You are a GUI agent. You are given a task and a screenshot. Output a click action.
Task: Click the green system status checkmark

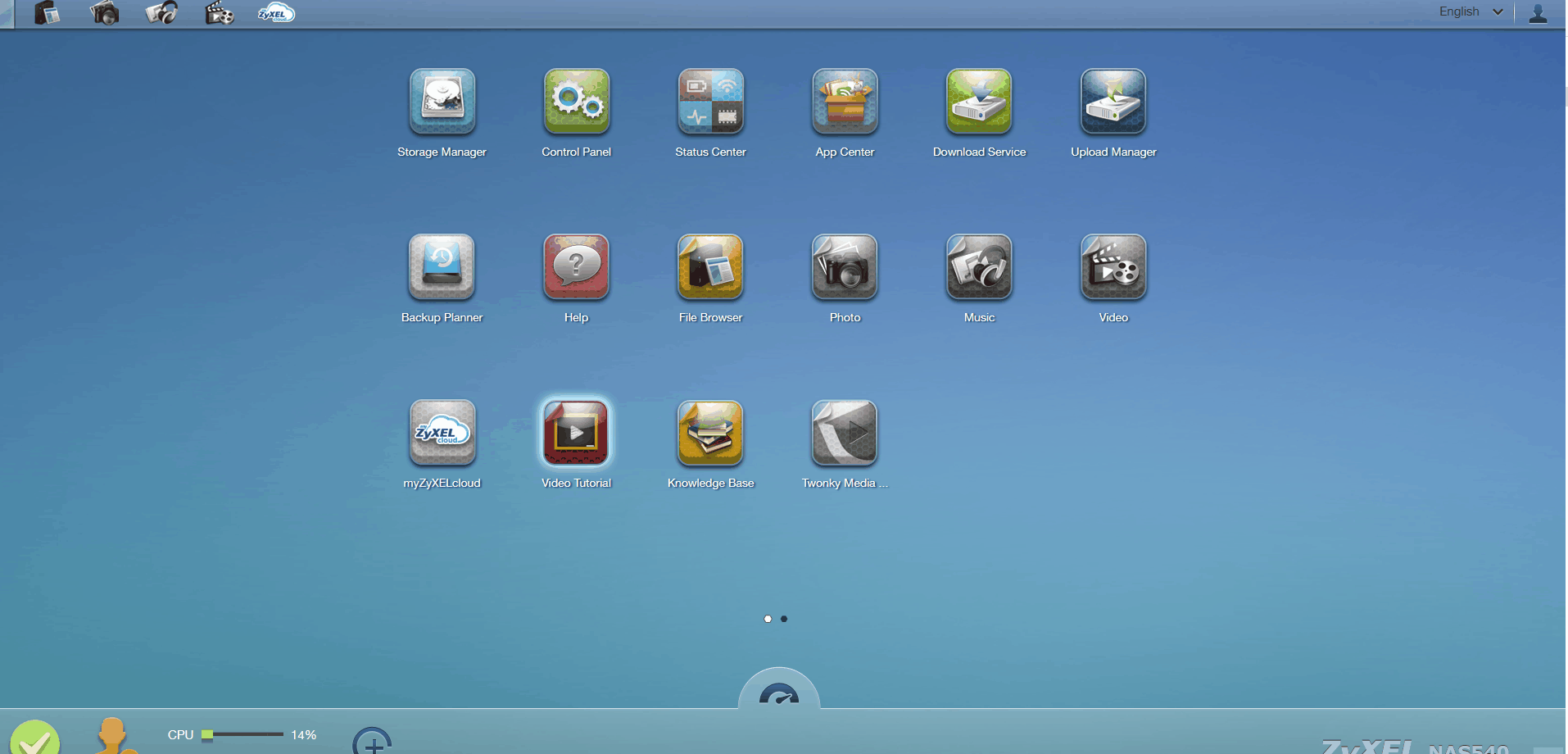tap(34, 738)
